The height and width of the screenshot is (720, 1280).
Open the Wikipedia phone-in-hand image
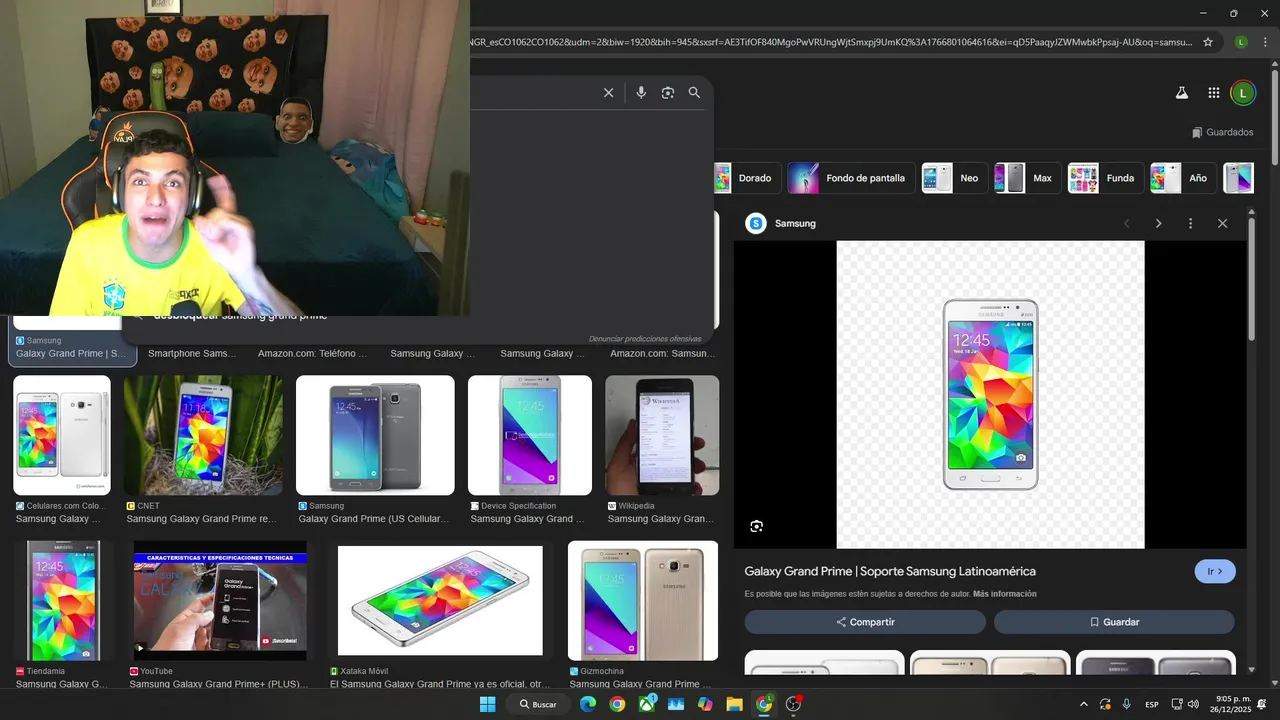[662, 435]
